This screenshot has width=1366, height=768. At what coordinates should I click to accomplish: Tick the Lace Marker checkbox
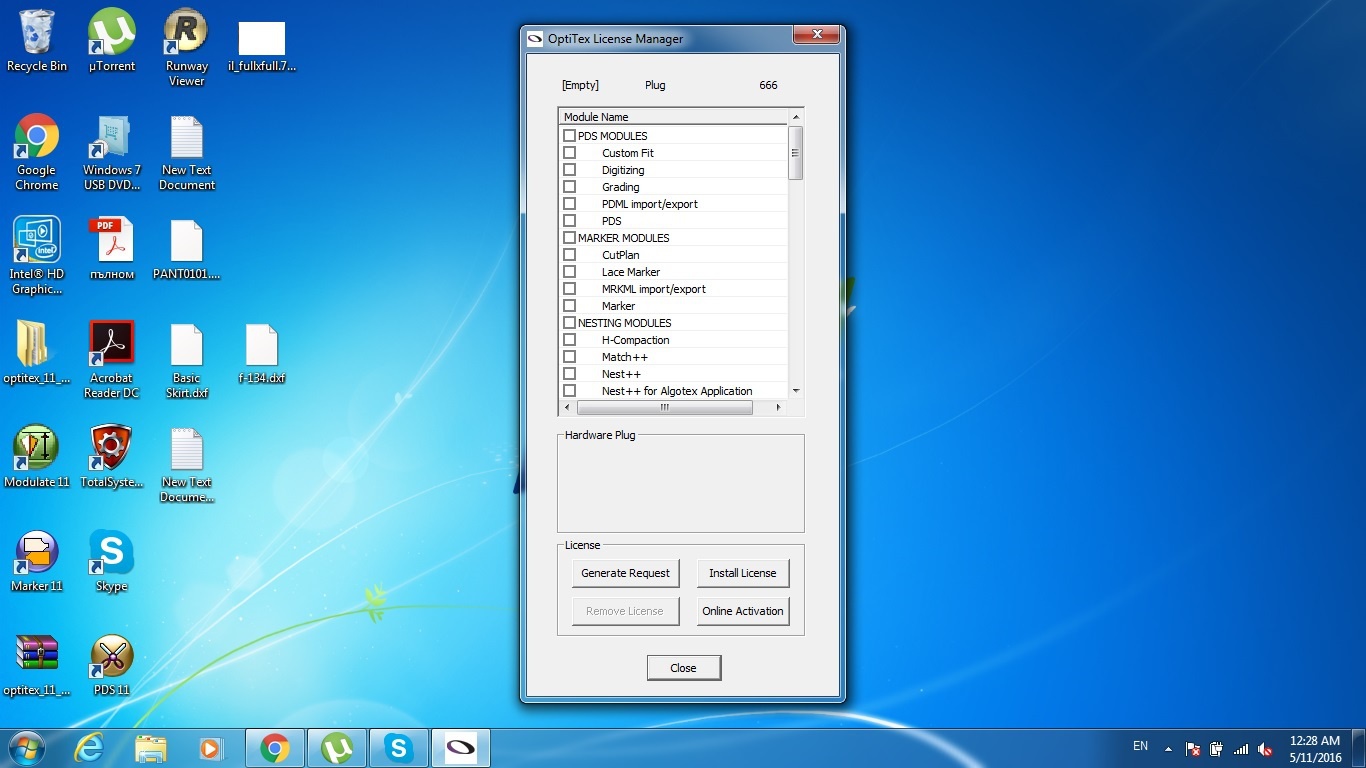pyautogui.click(x=569, y=272)
